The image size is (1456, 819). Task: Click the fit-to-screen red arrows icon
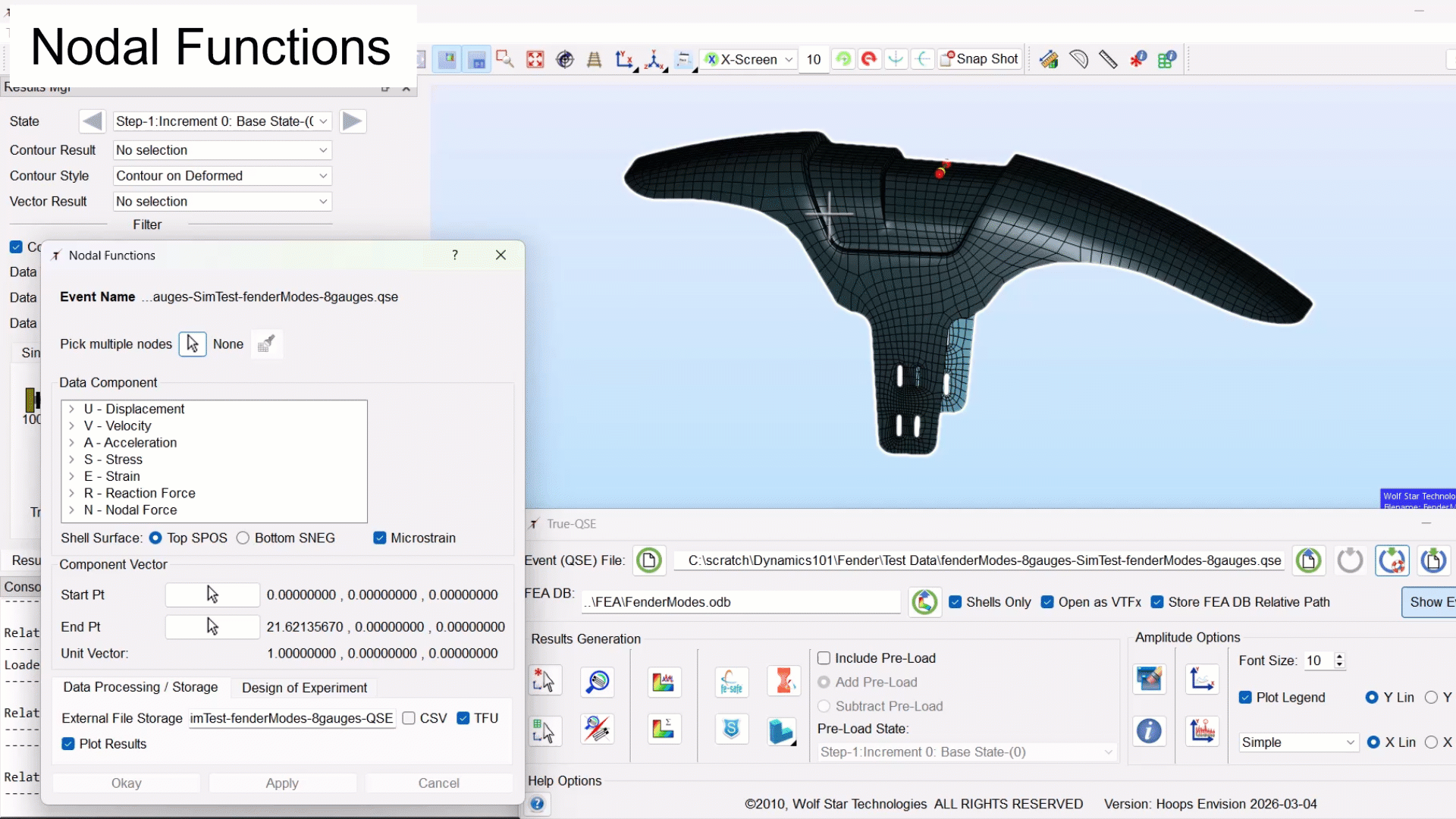pos(535,59)
